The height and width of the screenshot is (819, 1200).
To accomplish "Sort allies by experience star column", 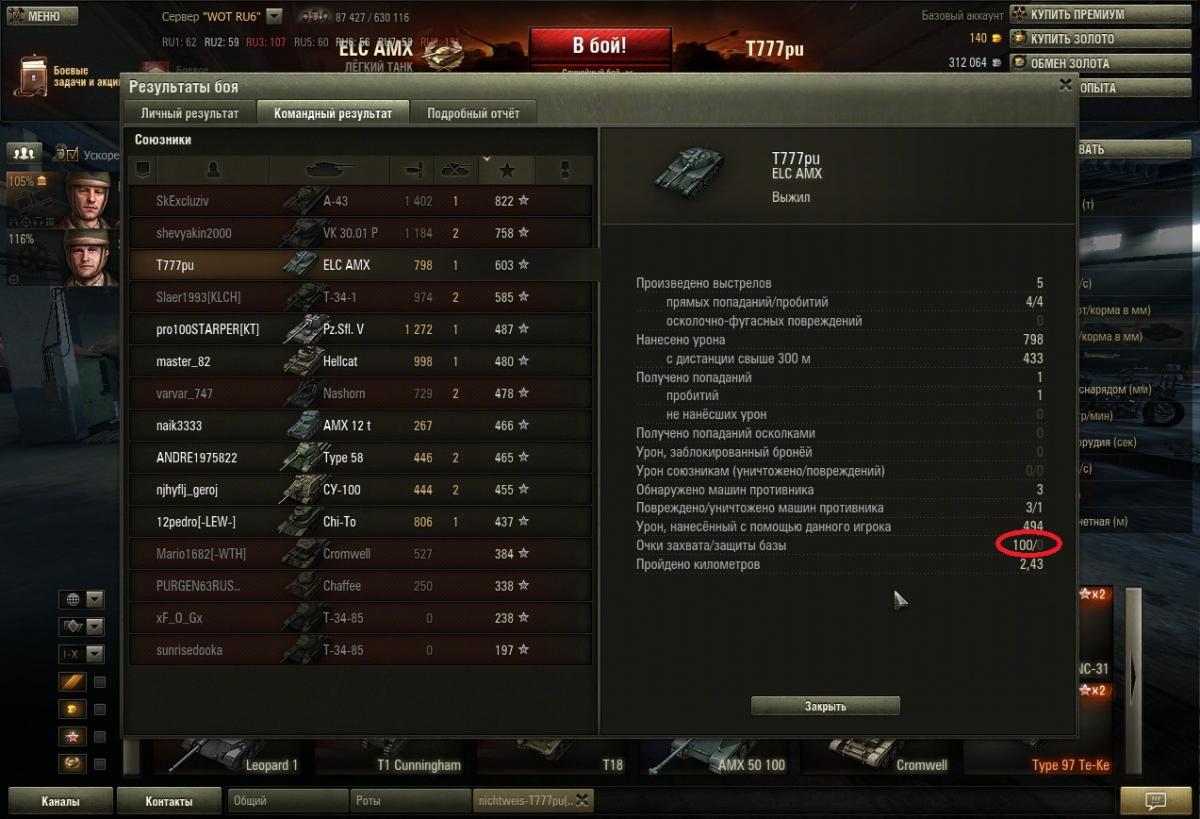I will [508, 170].
